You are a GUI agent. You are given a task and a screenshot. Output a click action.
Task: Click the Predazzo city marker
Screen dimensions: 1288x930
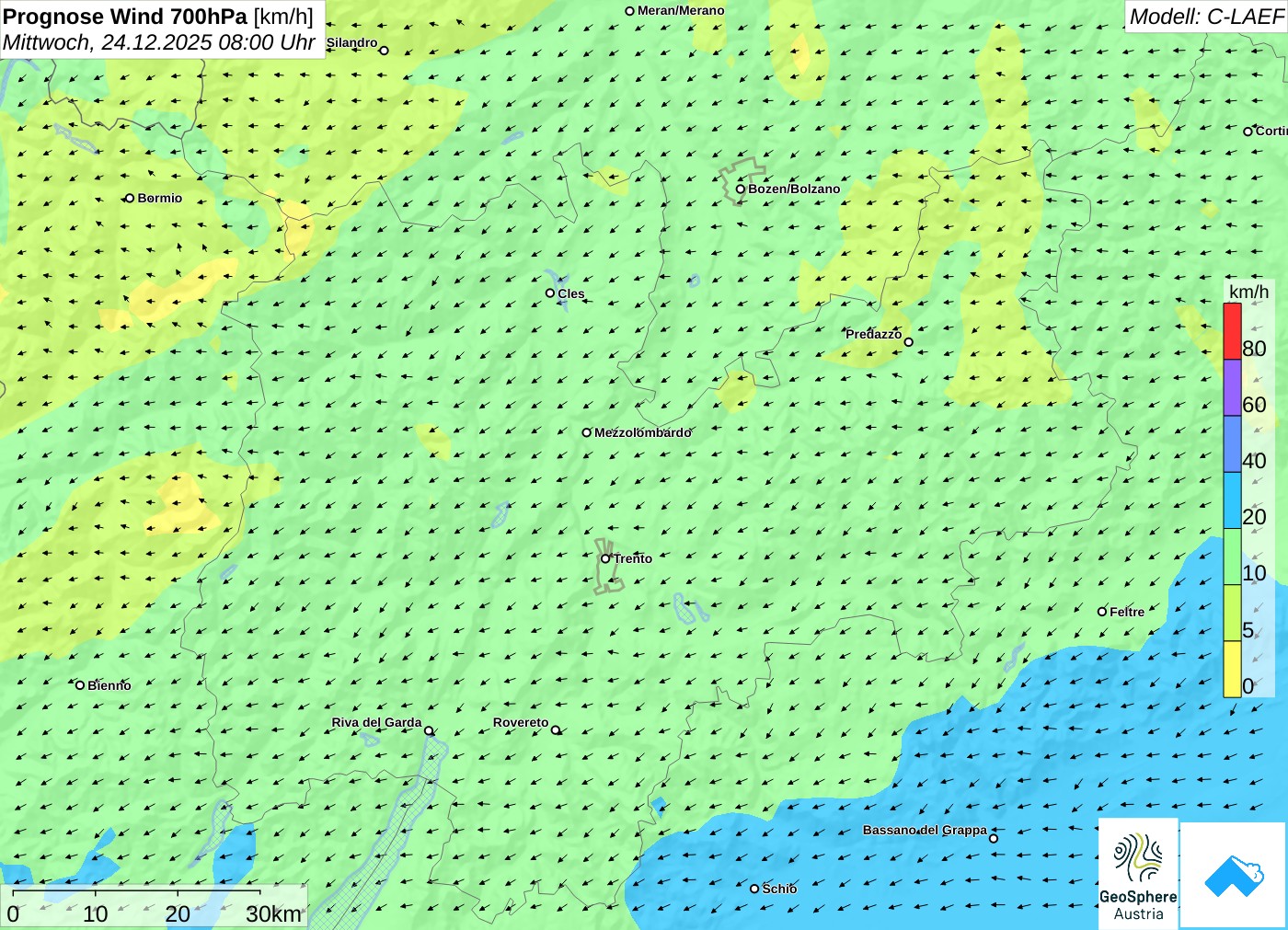point(908,342)
